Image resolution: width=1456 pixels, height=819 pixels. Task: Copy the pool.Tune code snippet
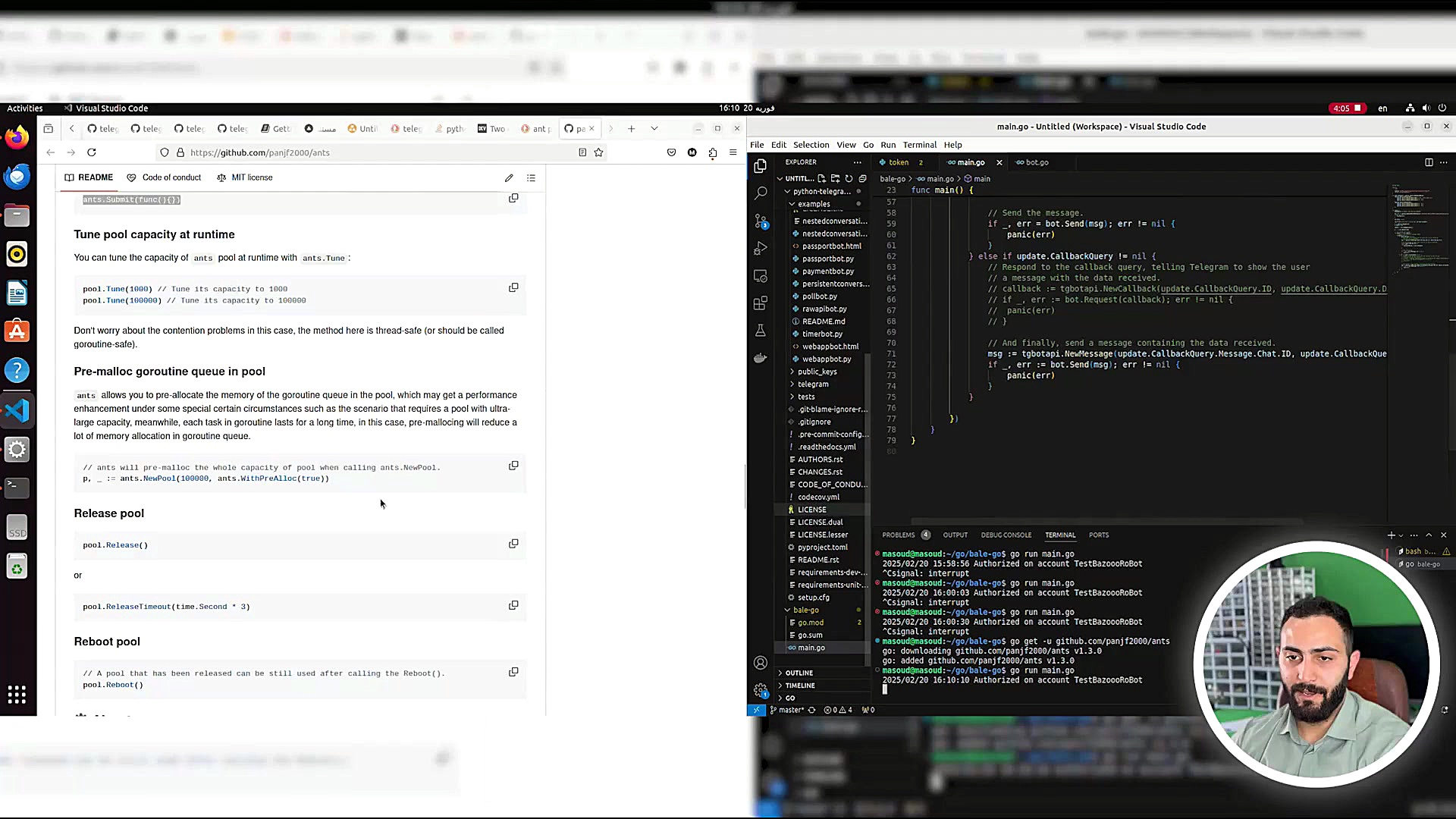tap(513, 287)
